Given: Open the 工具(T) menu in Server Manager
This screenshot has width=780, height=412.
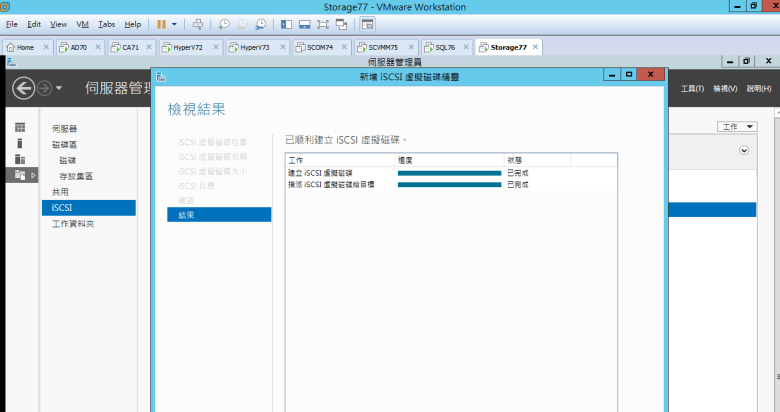Looking at the screenshot, I should click(x=692, y=88).
